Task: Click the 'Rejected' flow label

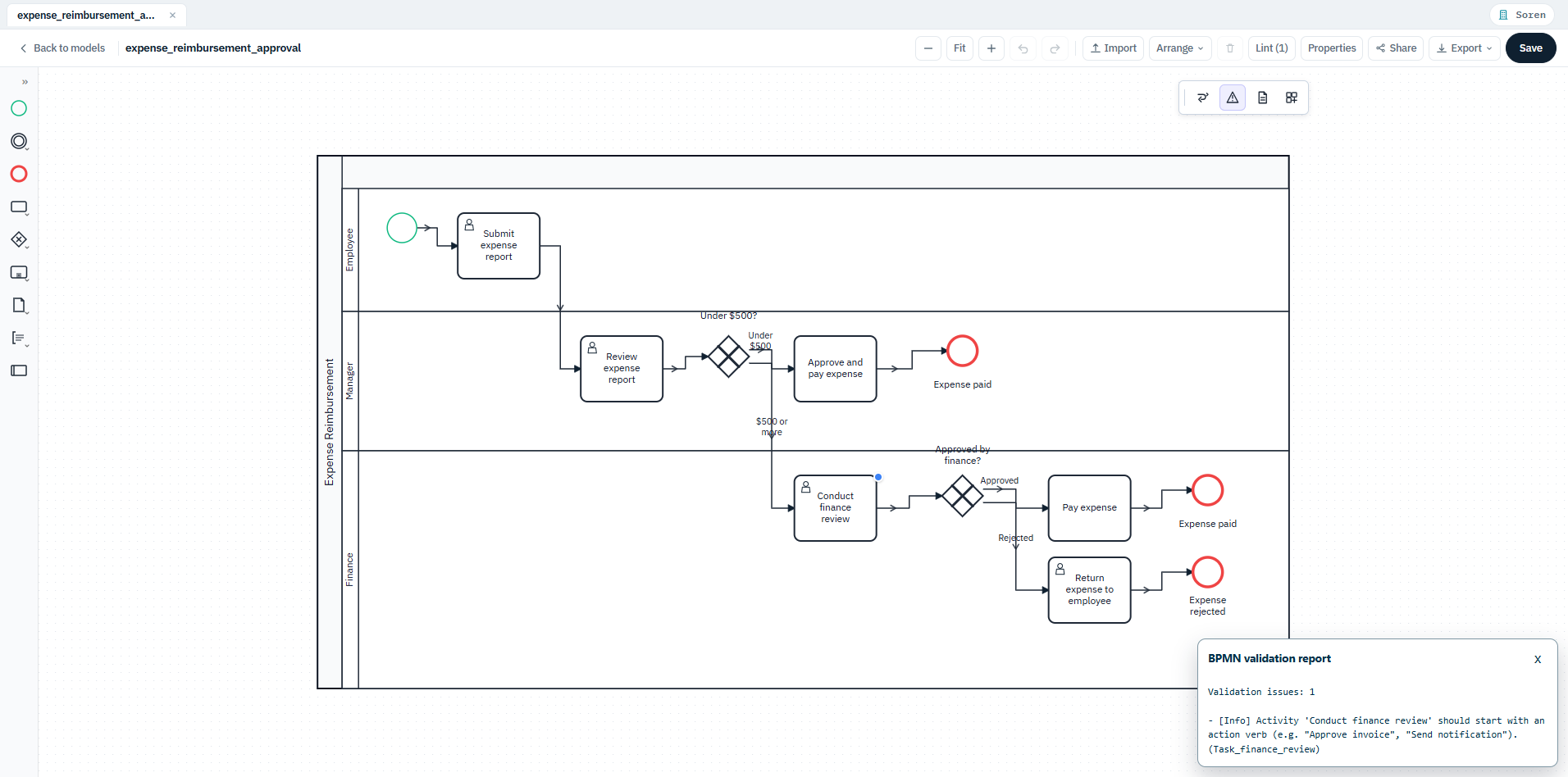Action: click(x=1015, y=538)
